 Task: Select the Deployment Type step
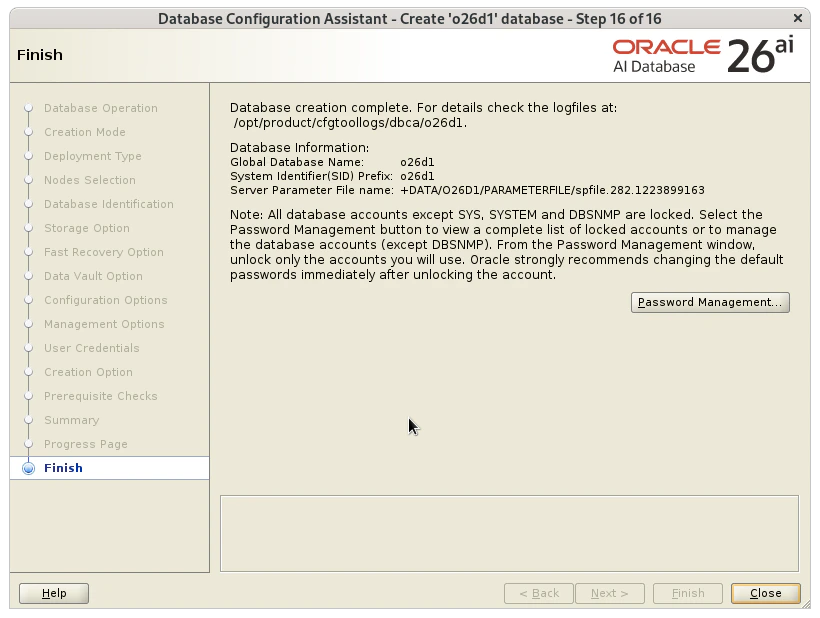coord(93,155)
